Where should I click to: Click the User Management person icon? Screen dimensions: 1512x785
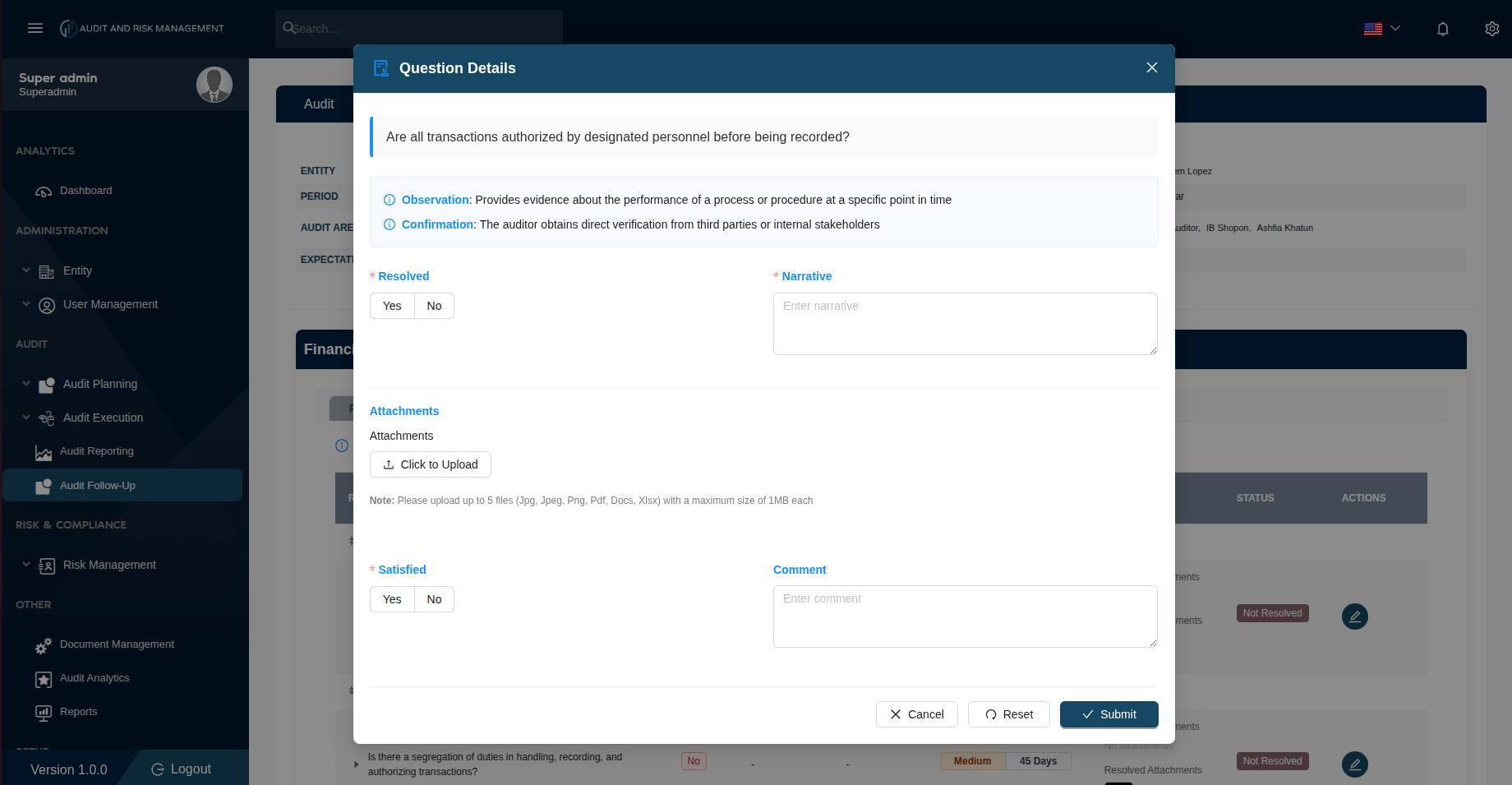point(47,305)
